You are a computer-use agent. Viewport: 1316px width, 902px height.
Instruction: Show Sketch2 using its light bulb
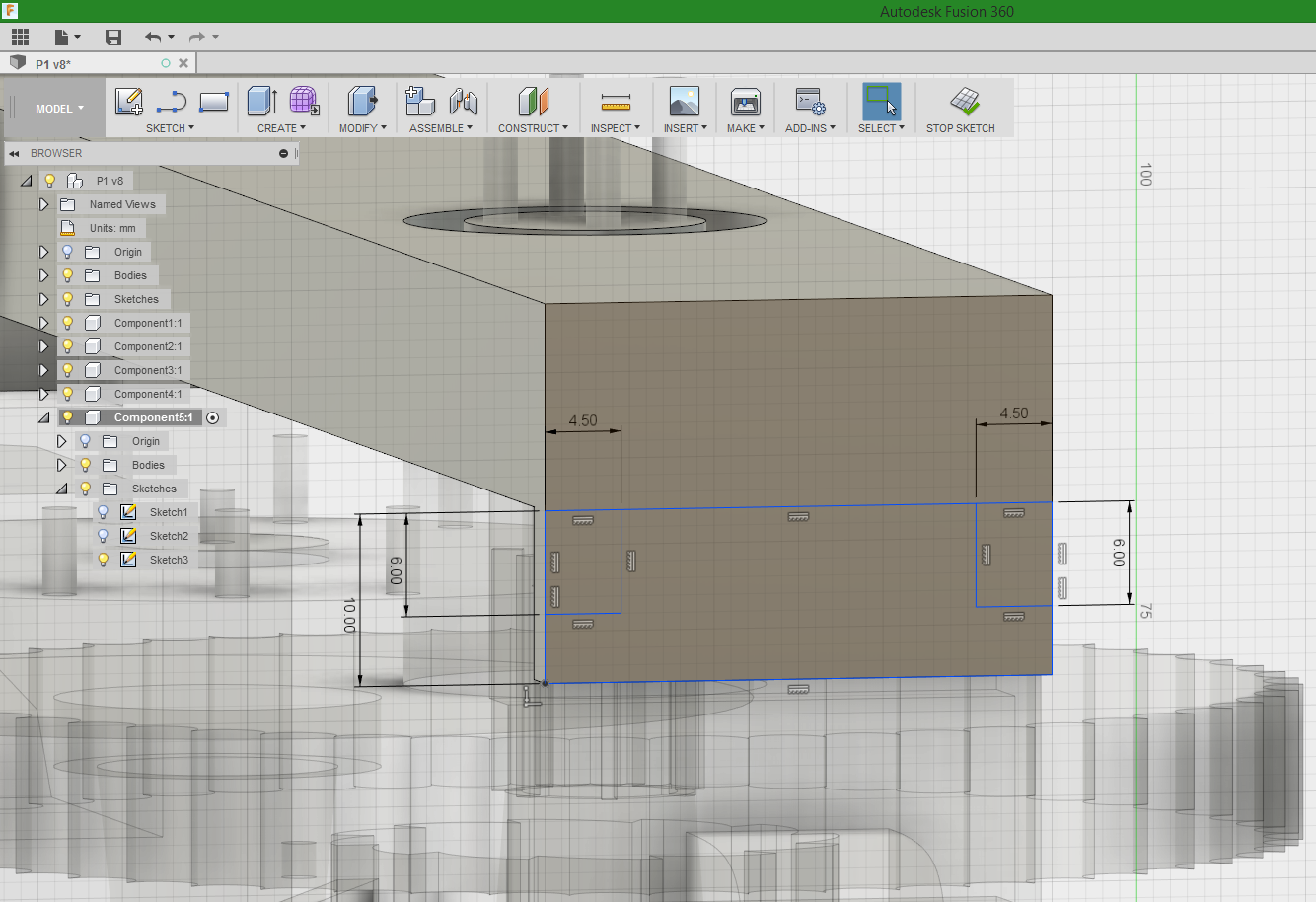(103, 536)
